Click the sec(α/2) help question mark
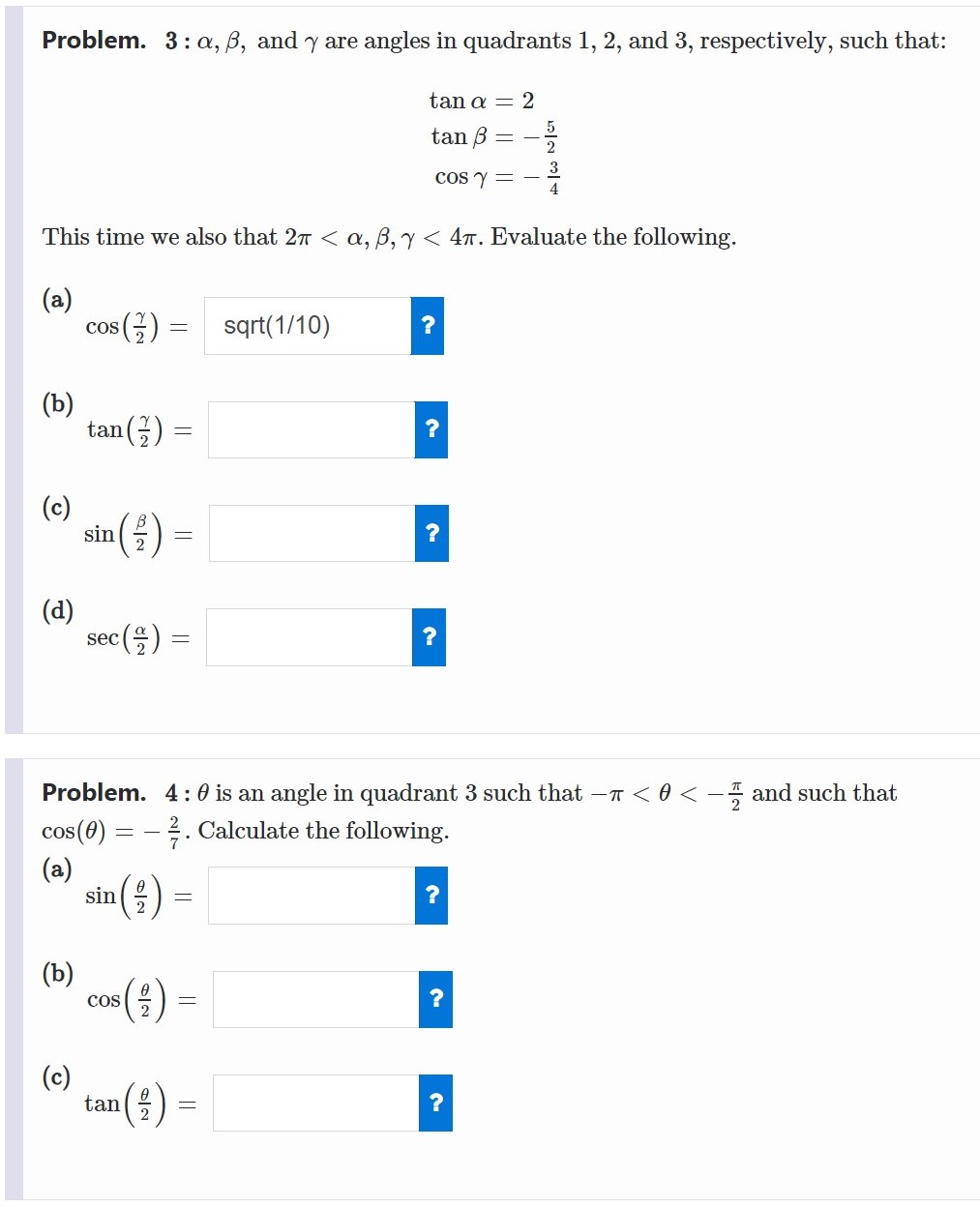 (x=430, y=637)
